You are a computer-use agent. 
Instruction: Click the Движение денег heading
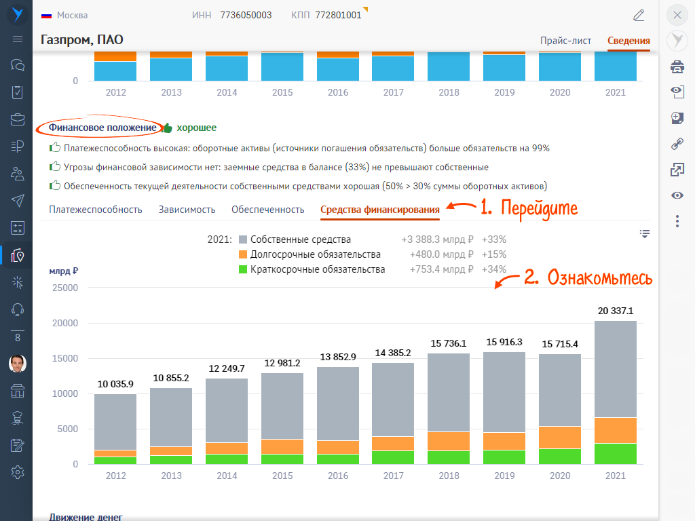(86, 517)
